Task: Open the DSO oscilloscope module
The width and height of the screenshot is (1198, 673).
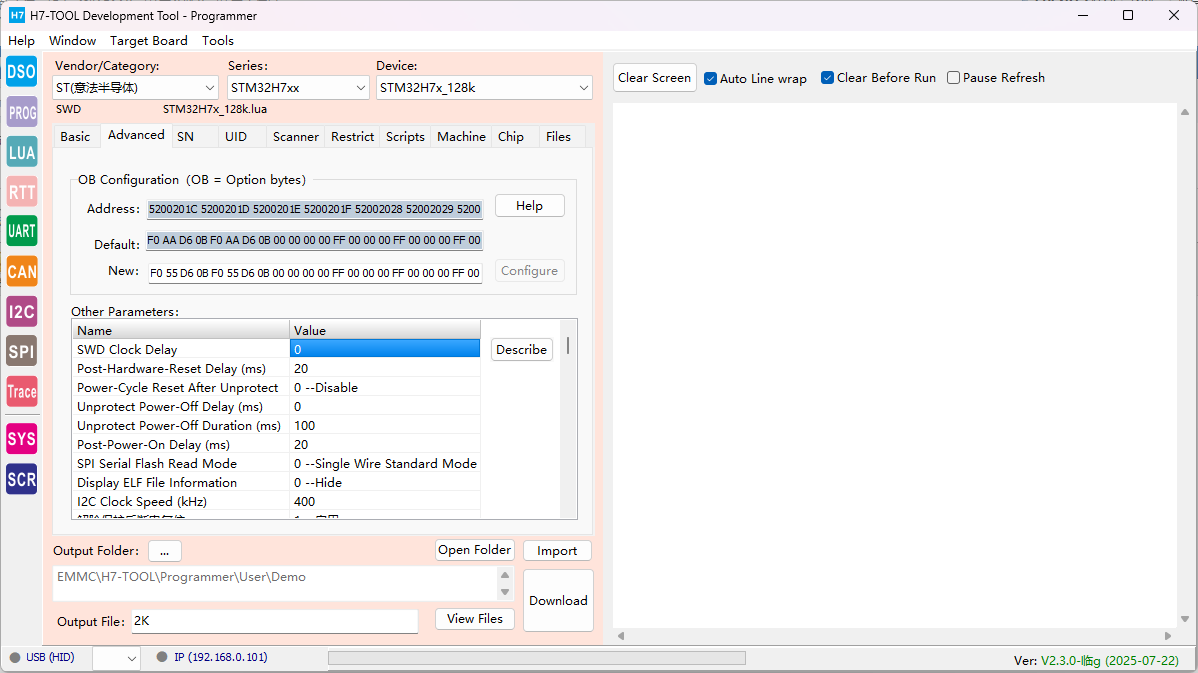Action: pyautogui.click(x=21, y=72)
